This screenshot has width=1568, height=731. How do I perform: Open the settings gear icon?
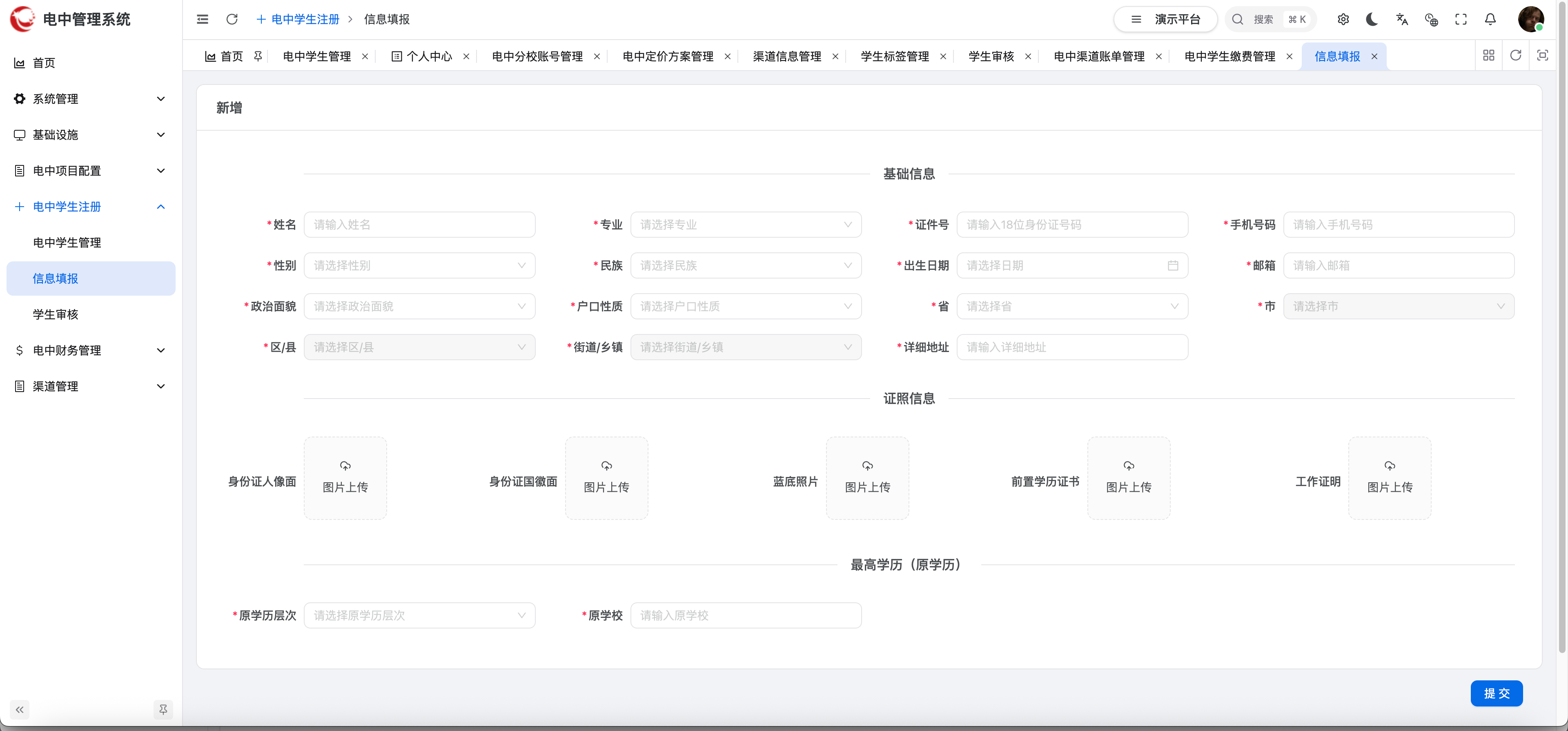[1343, 20]
